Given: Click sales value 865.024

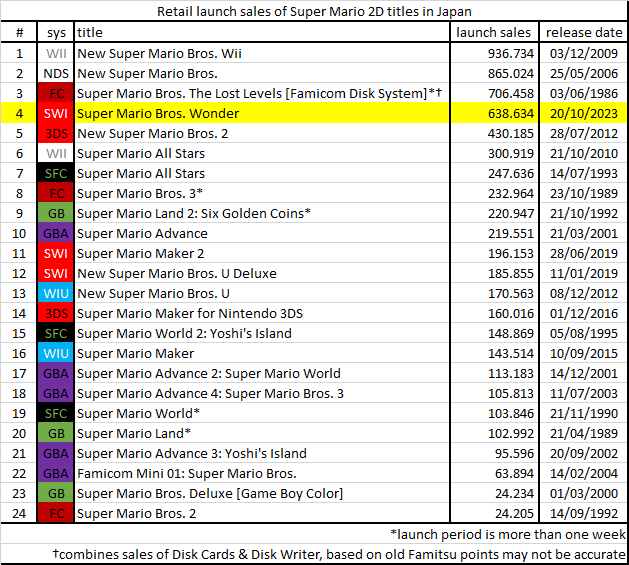Looking at the screenshot, I should coord(511,73).
